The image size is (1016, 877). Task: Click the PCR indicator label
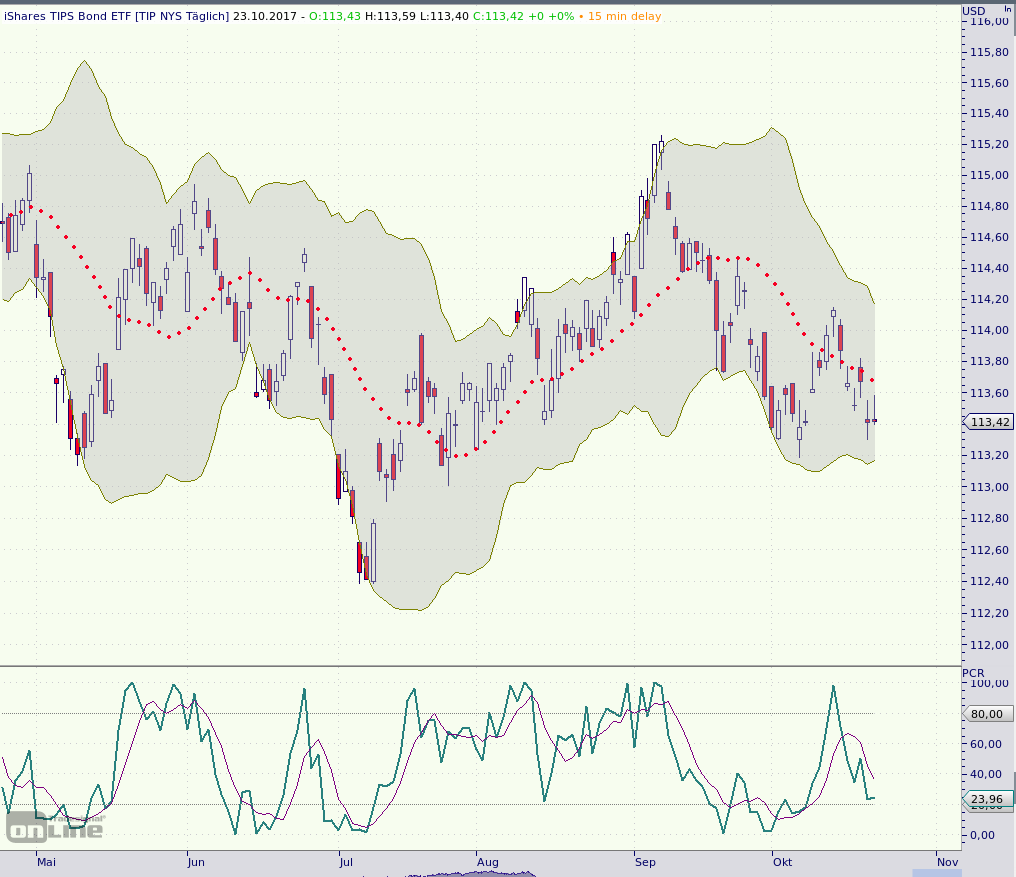tap(973, 673)
